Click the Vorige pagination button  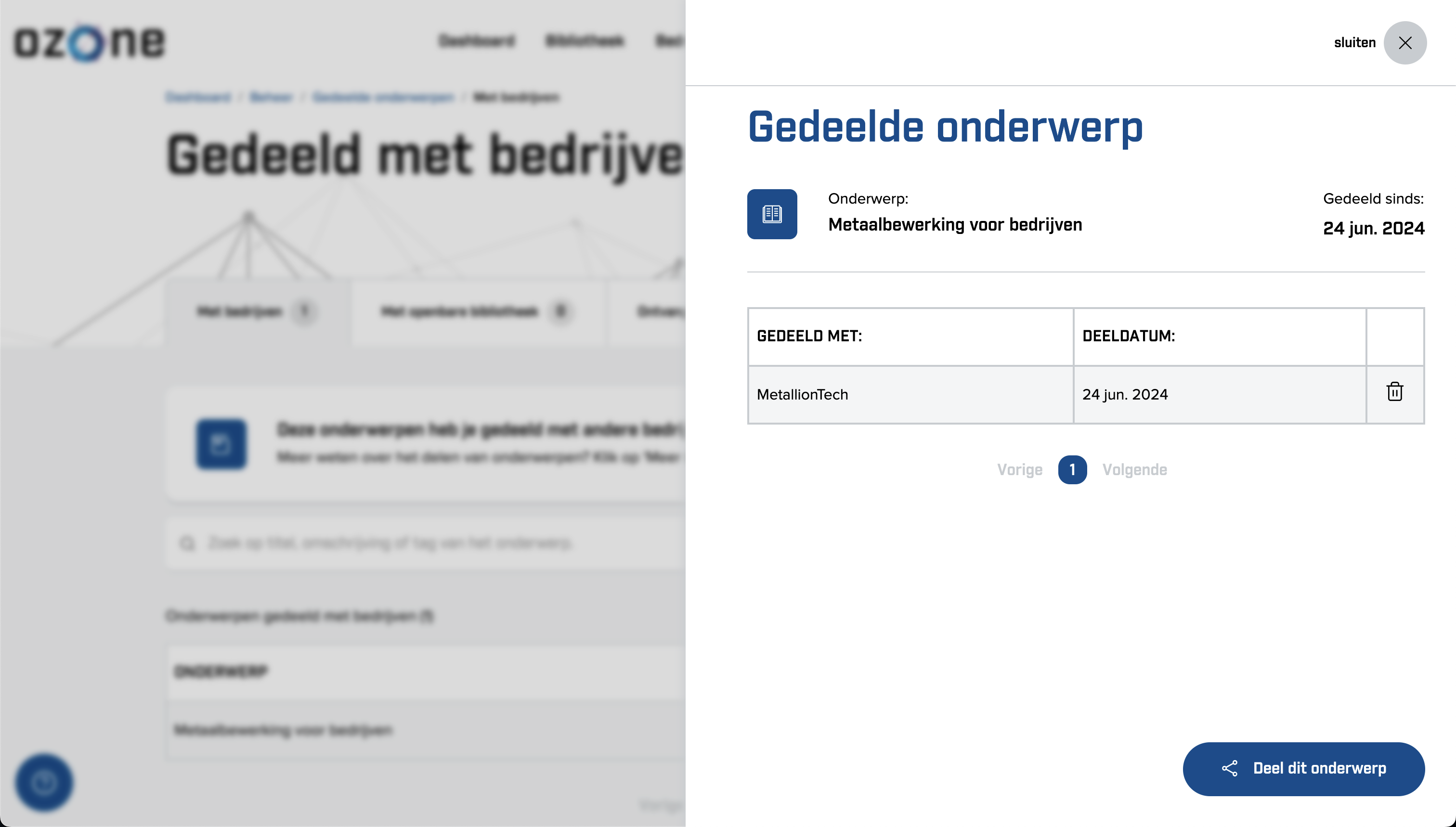(x=1020, y=469)
